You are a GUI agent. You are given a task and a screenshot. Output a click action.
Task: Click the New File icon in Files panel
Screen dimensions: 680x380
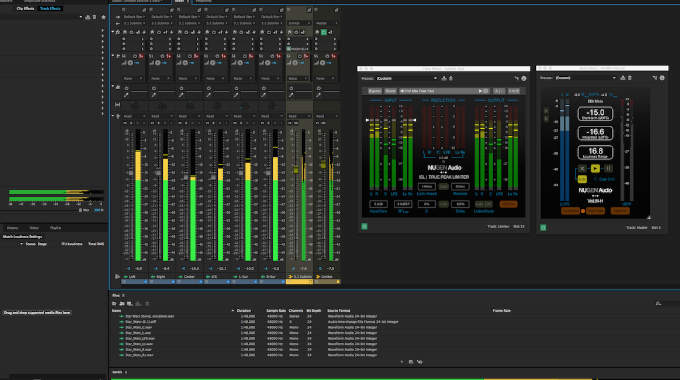(130, 304)
